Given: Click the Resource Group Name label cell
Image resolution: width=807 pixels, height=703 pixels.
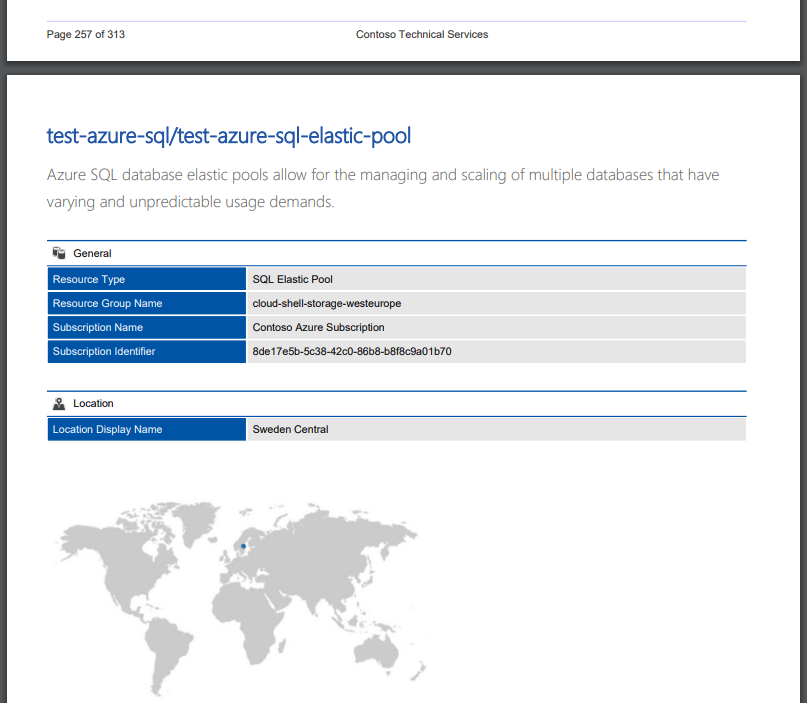Looking at the screenshot, I should pyautogui.click(x=147, y=303).
